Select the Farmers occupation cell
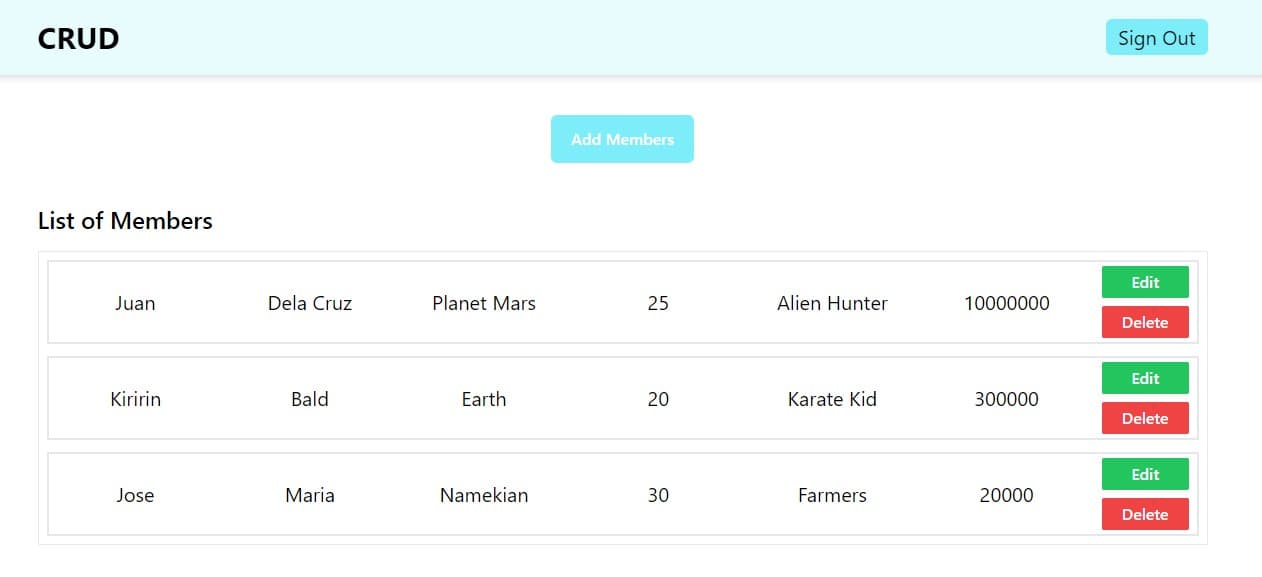The height and width of the screenshot is (577, 1262). (x=832, y=495)
